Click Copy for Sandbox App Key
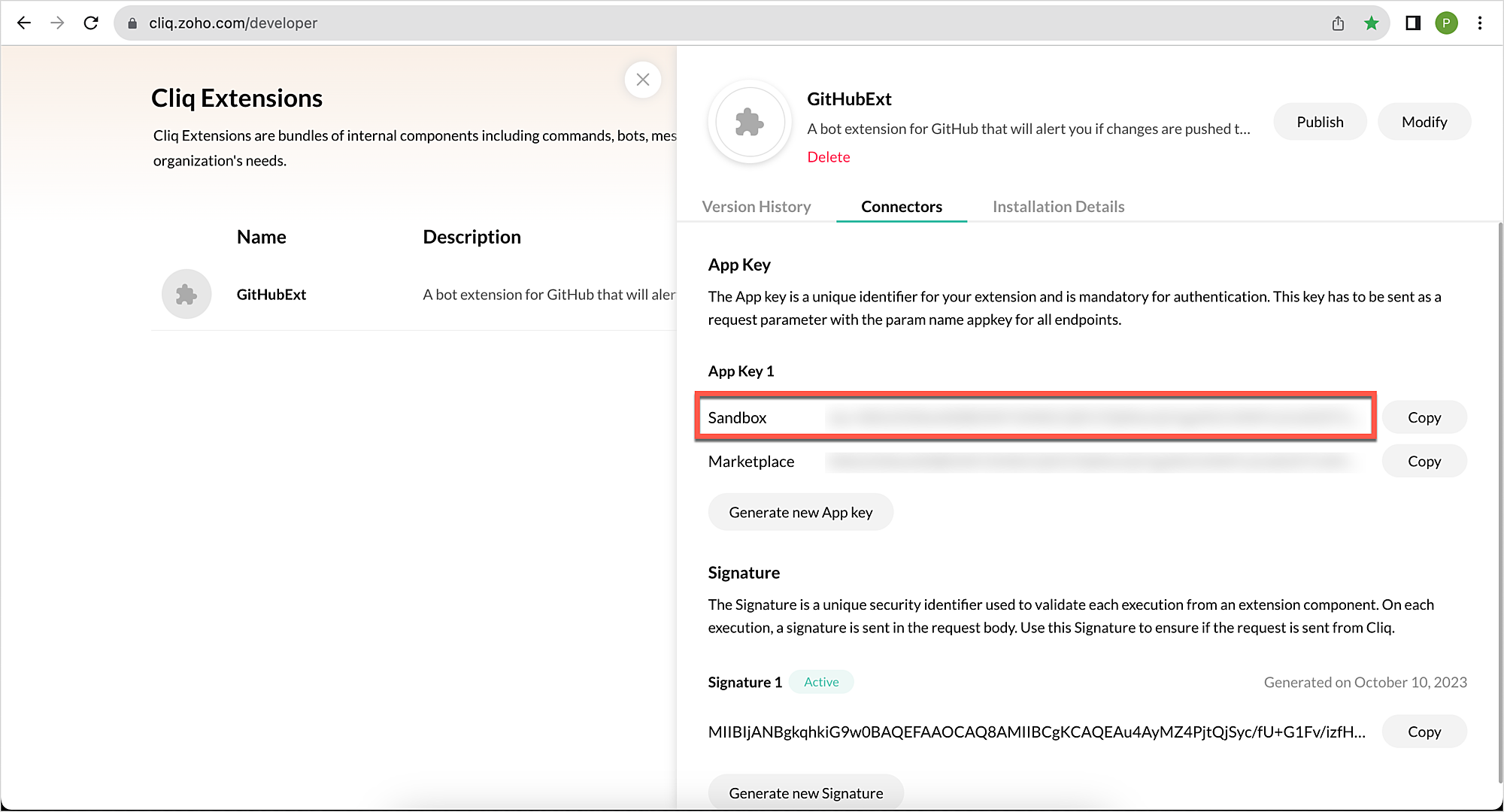This screenshot has width=1504, height=812. click(x=1424, y=417)
